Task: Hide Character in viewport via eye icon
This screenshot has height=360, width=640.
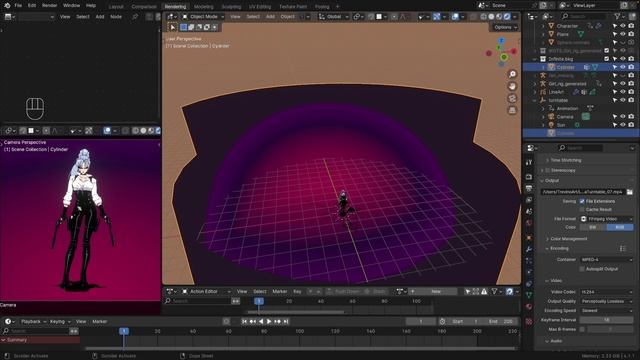Action: click(x=623, y=26)
